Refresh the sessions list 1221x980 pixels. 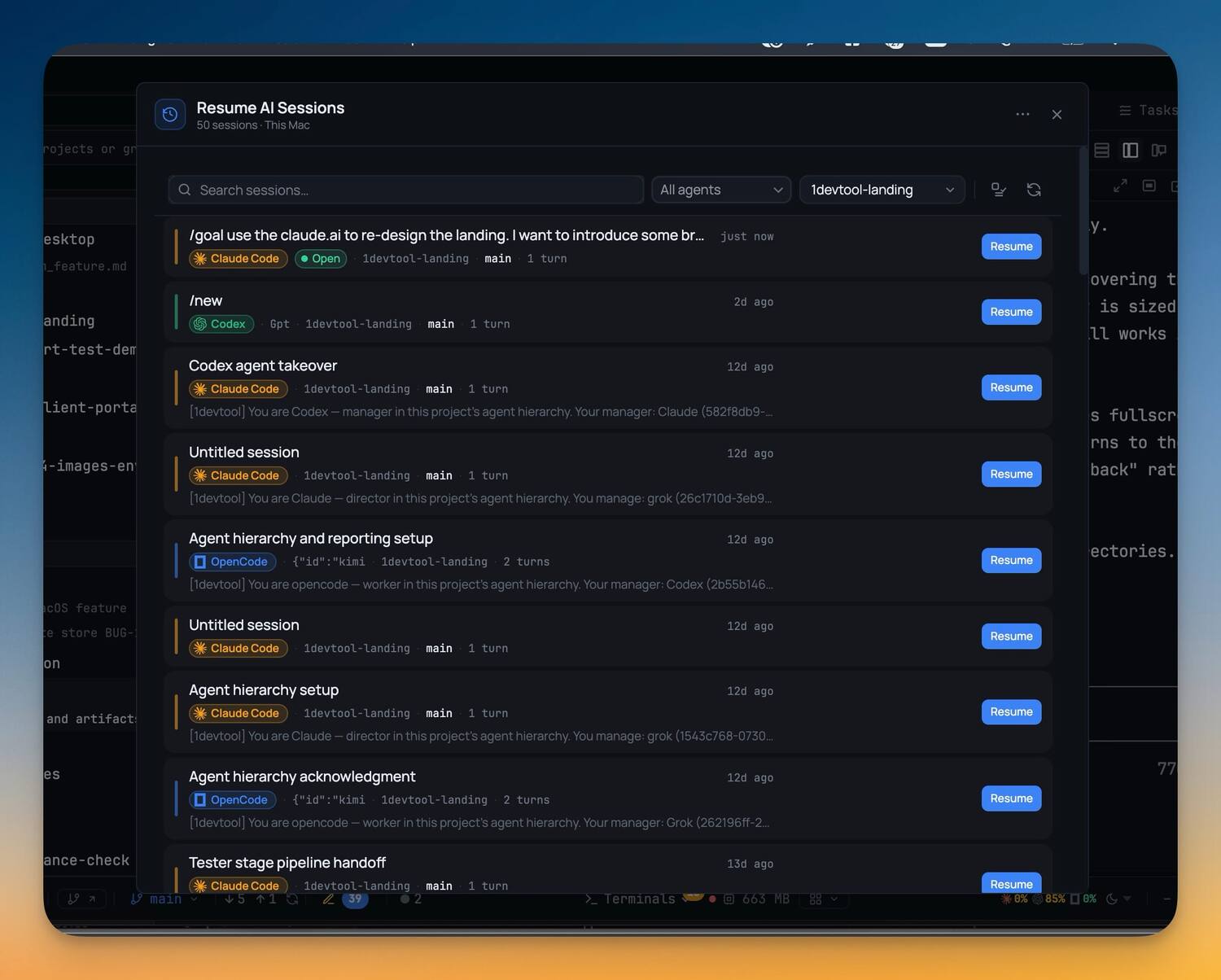pyautogui.click(x=1034, y=190)
